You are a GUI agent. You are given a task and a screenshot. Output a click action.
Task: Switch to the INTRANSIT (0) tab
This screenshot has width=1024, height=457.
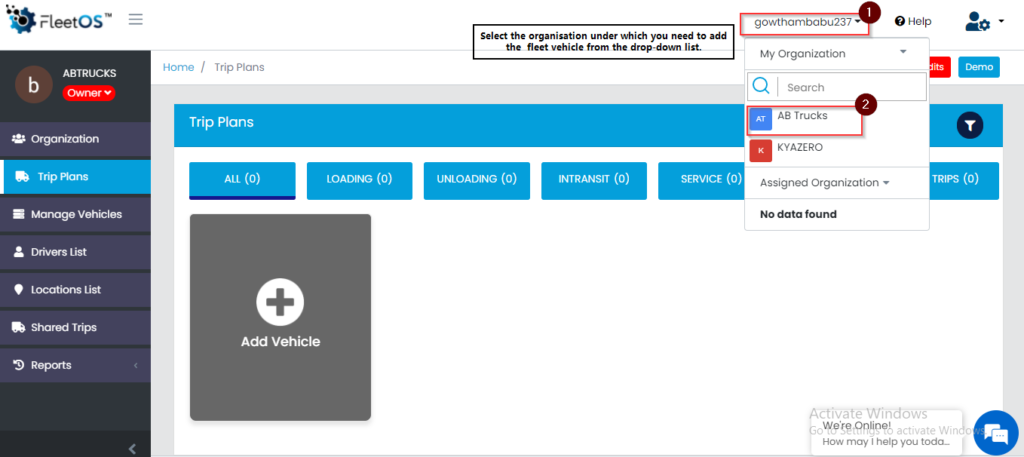594,180
